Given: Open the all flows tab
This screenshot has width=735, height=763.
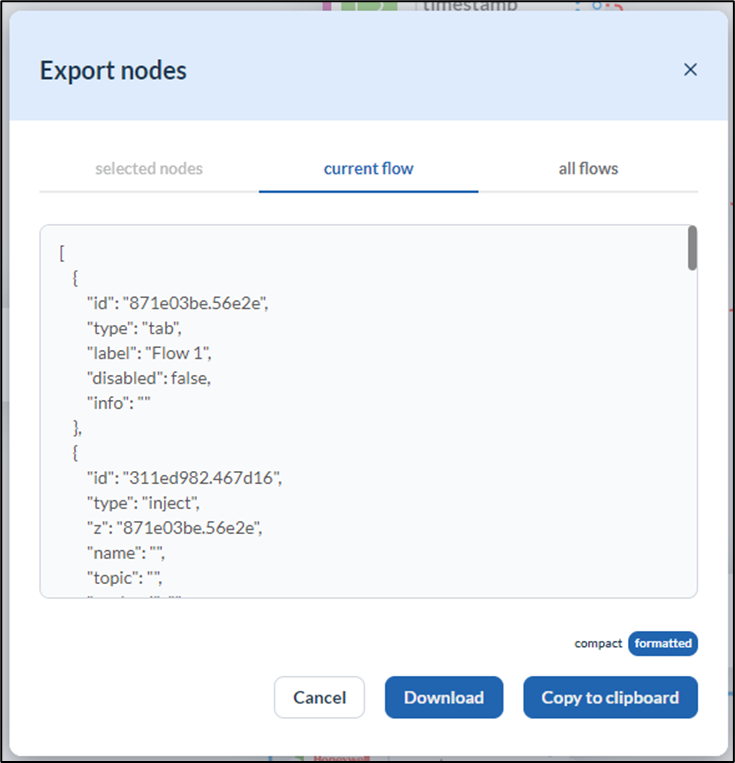Looking at the screenshot, I should pos(588,169).
